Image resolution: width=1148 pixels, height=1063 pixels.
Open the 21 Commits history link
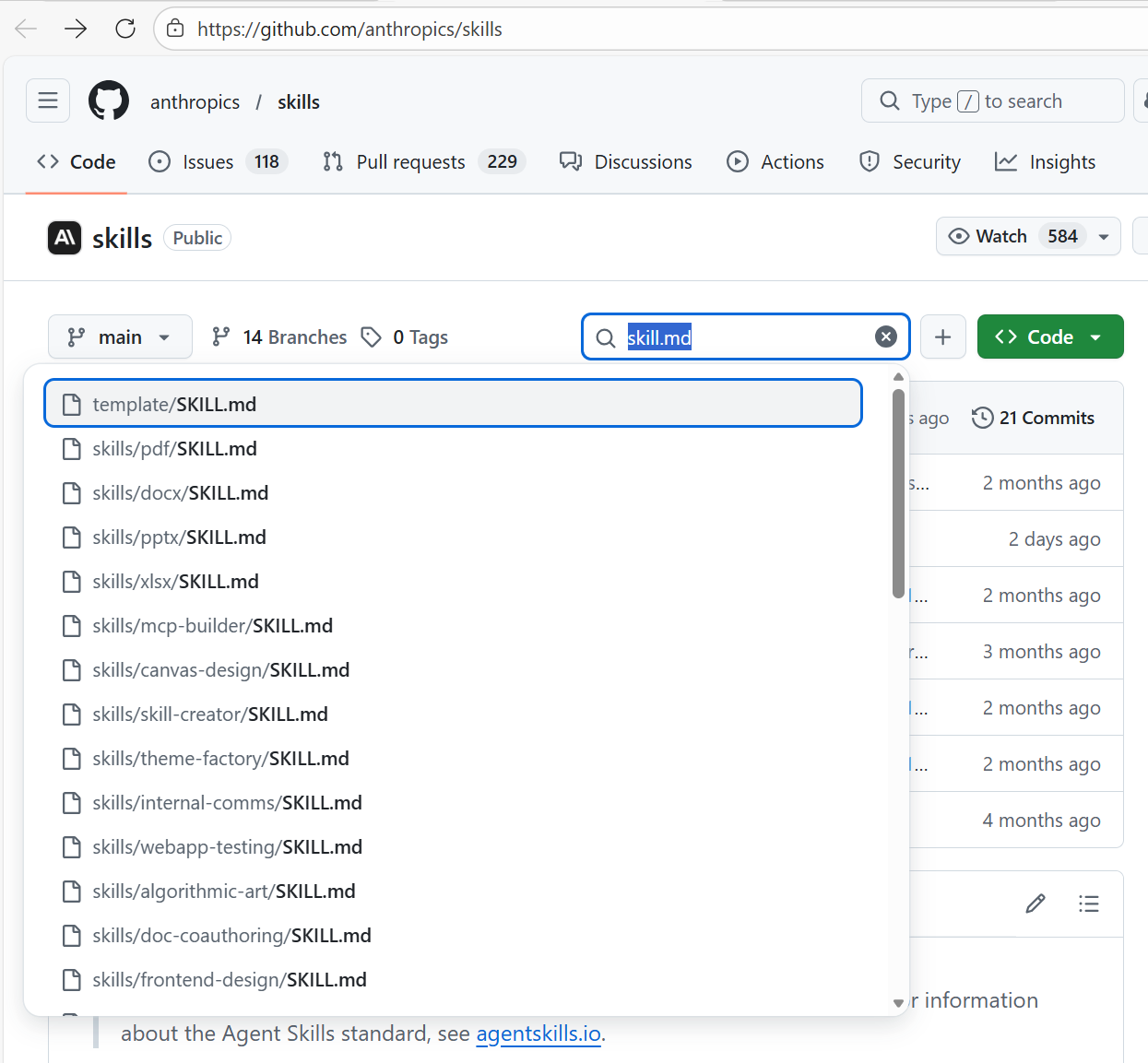click(1034, 418)
